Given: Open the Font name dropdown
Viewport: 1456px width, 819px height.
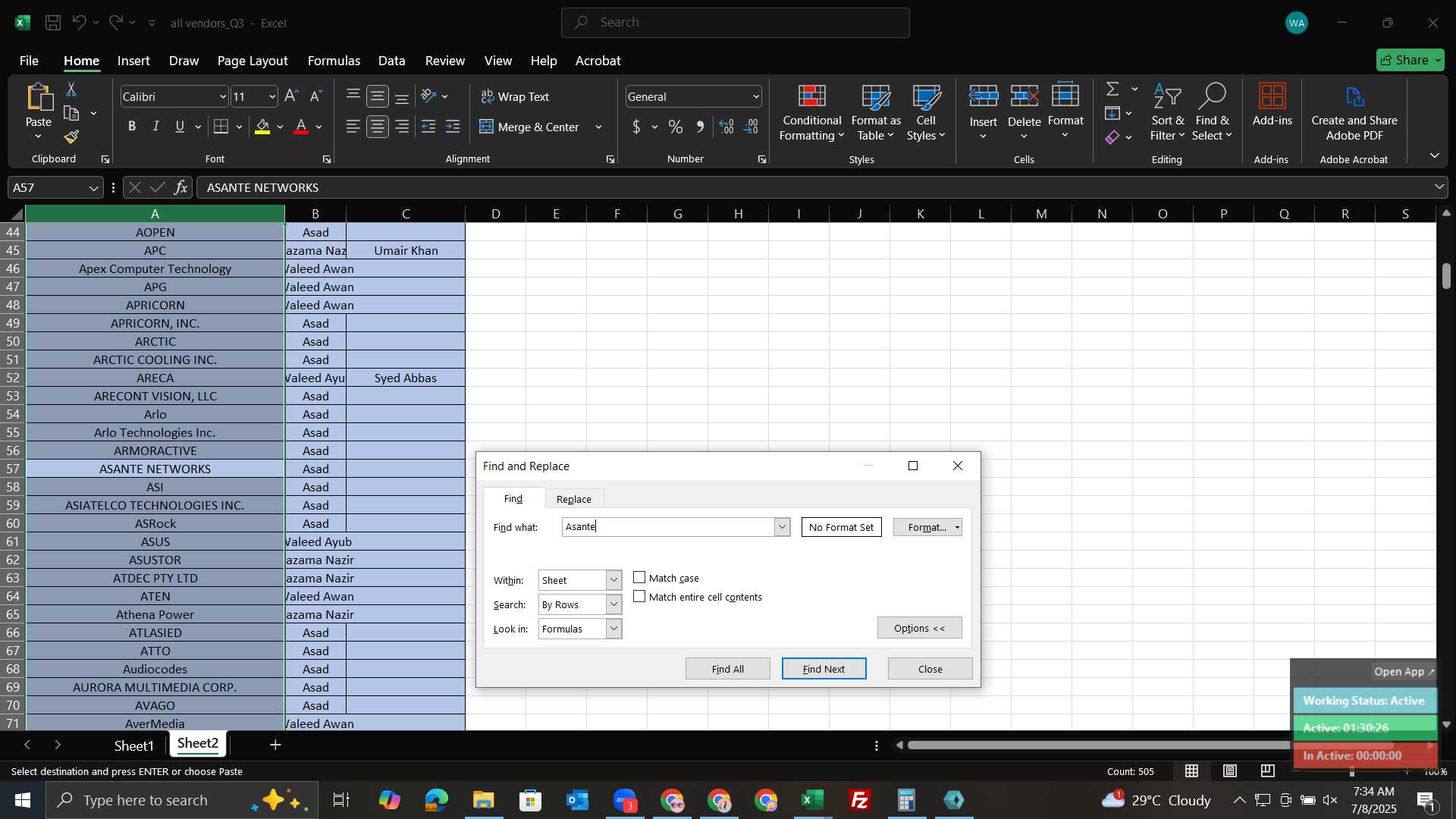Looking at the screenshot, I should [x=222, y=96].
